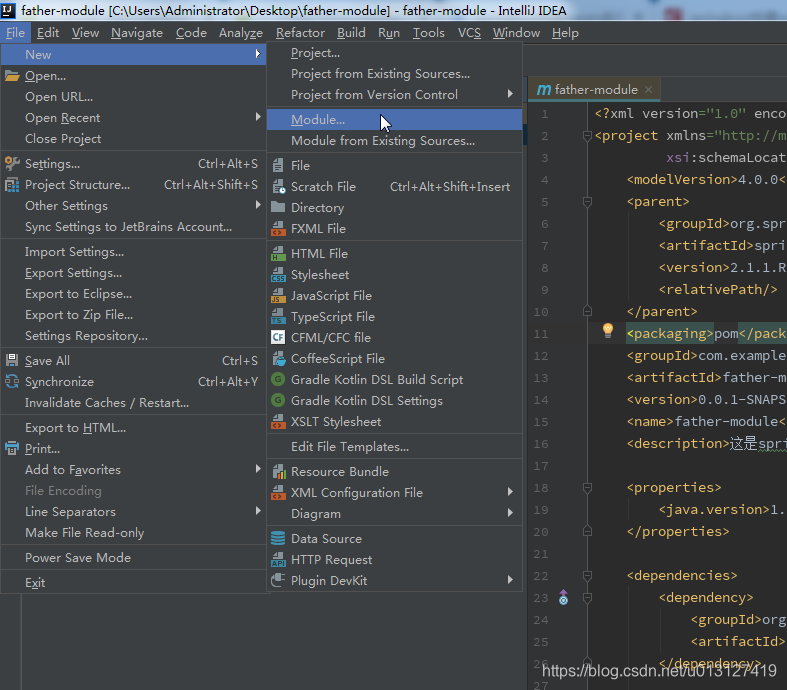The height and width of the screenshot is (690, 787).
Task: Click the packaging tag on line 11
Action: point(670,334)
